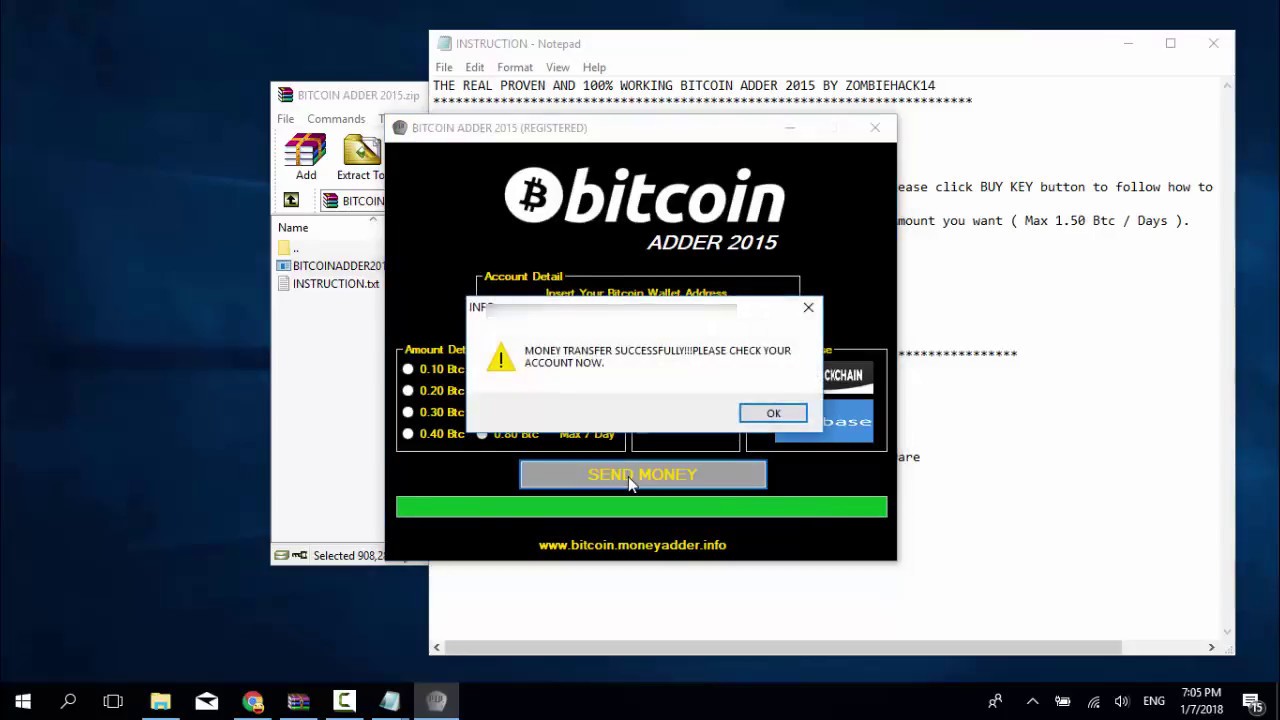Open the Camtasia icon on the taskbar
Image resolution: width=1280 pixels, height=720 pixels.
tap(344, 702)
